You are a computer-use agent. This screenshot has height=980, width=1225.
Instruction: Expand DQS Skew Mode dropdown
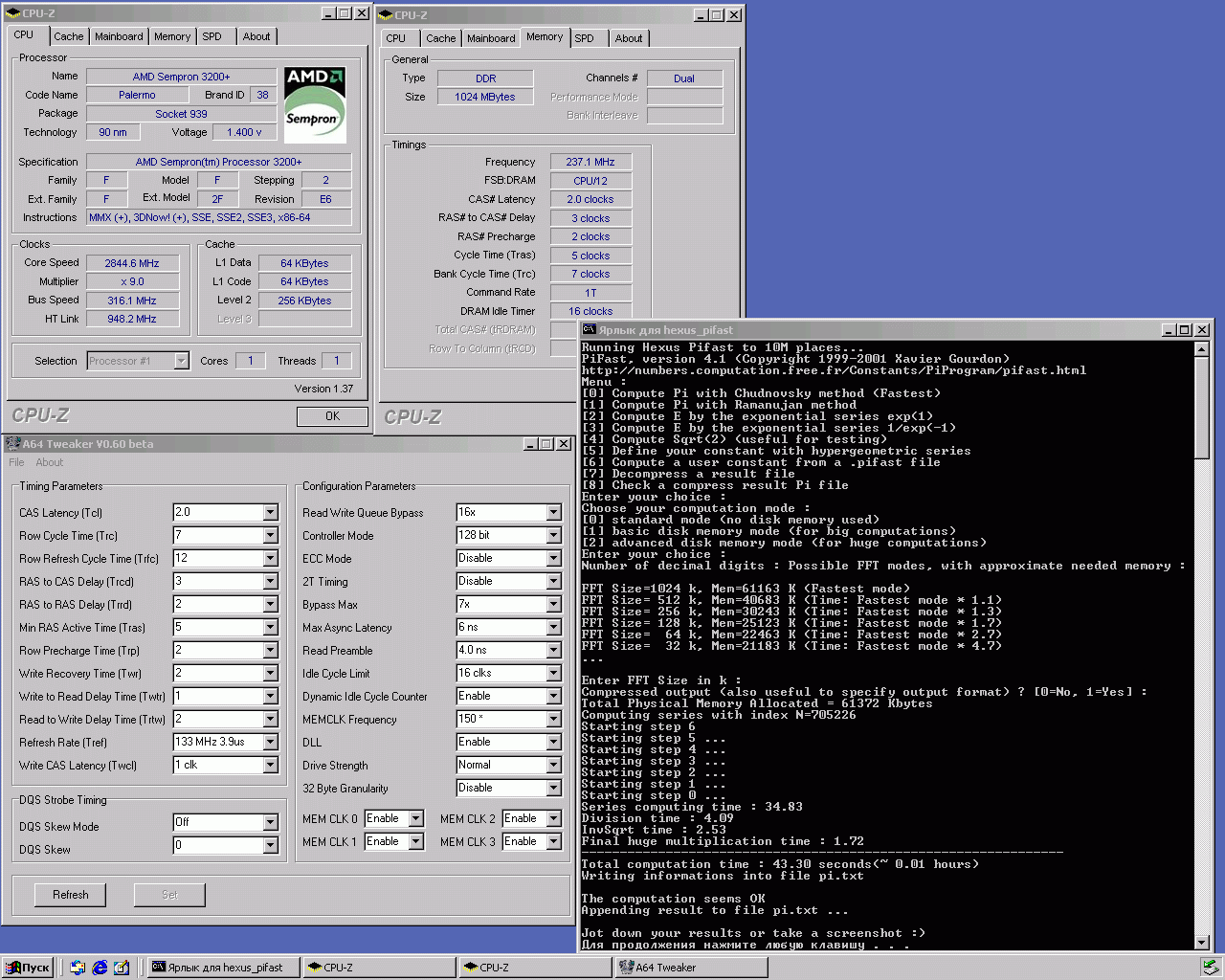pyautogui.click(x=271, y=823)
